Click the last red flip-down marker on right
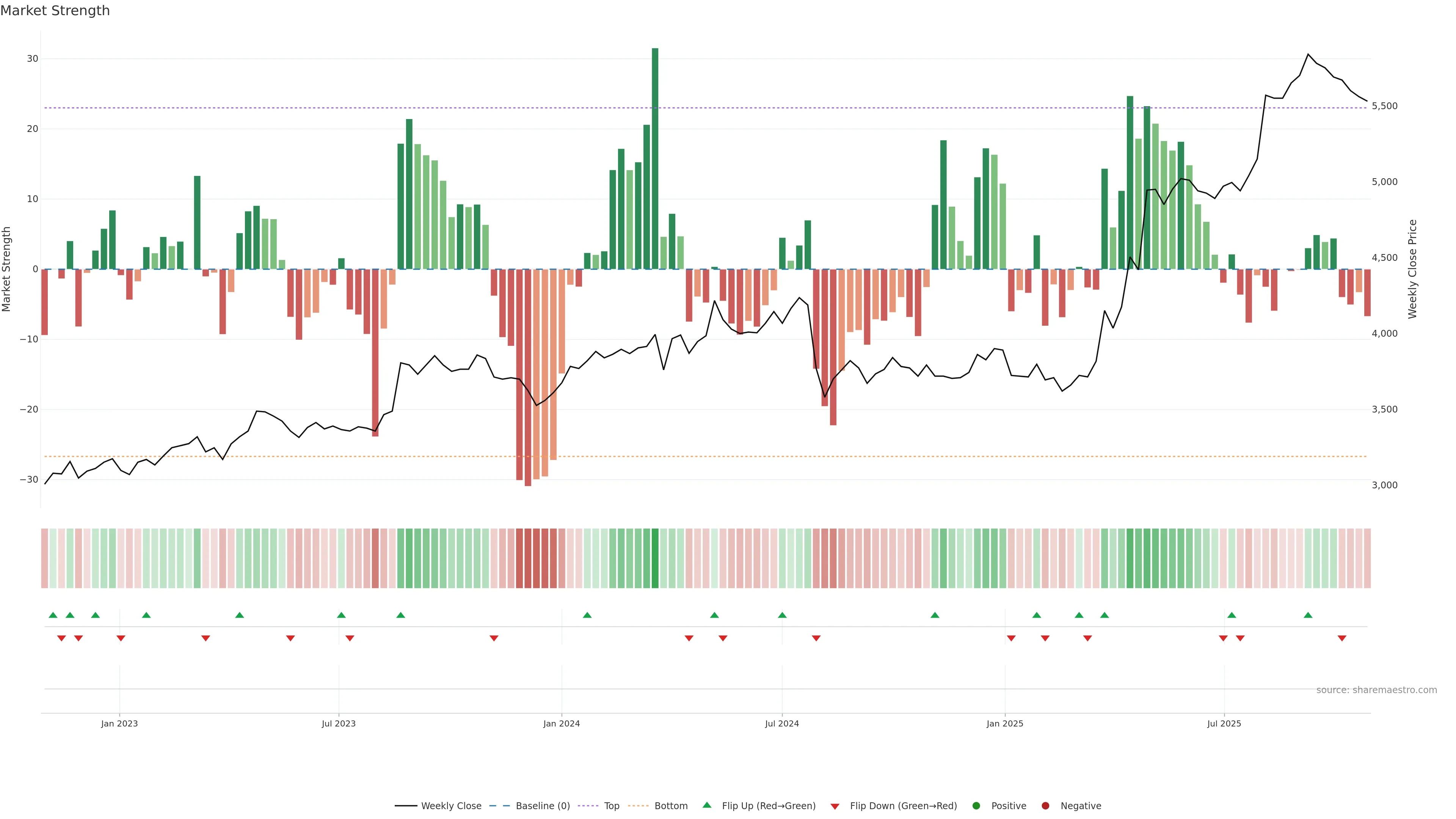 coord(1342,638)
